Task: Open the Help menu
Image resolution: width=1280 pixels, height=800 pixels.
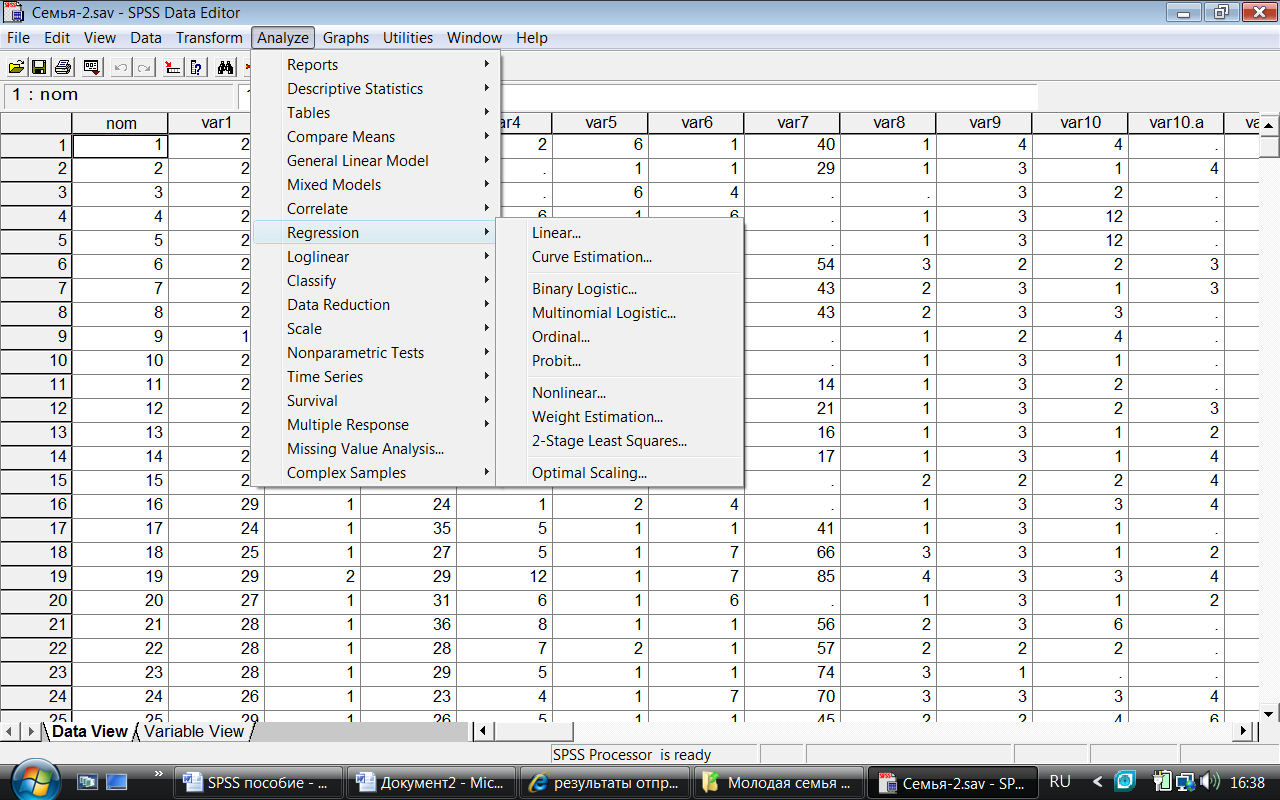Action: tap(532, 38)
